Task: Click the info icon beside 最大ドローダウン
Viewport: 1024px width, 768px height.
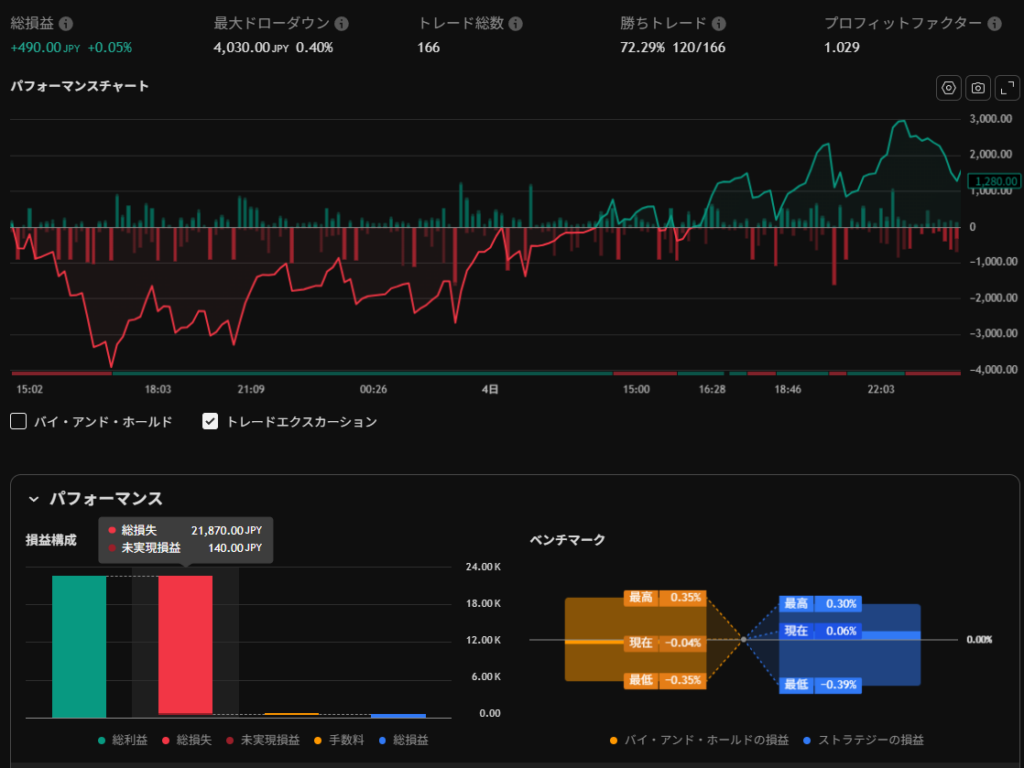Action: pyautogui.click(x=342, y=23)
